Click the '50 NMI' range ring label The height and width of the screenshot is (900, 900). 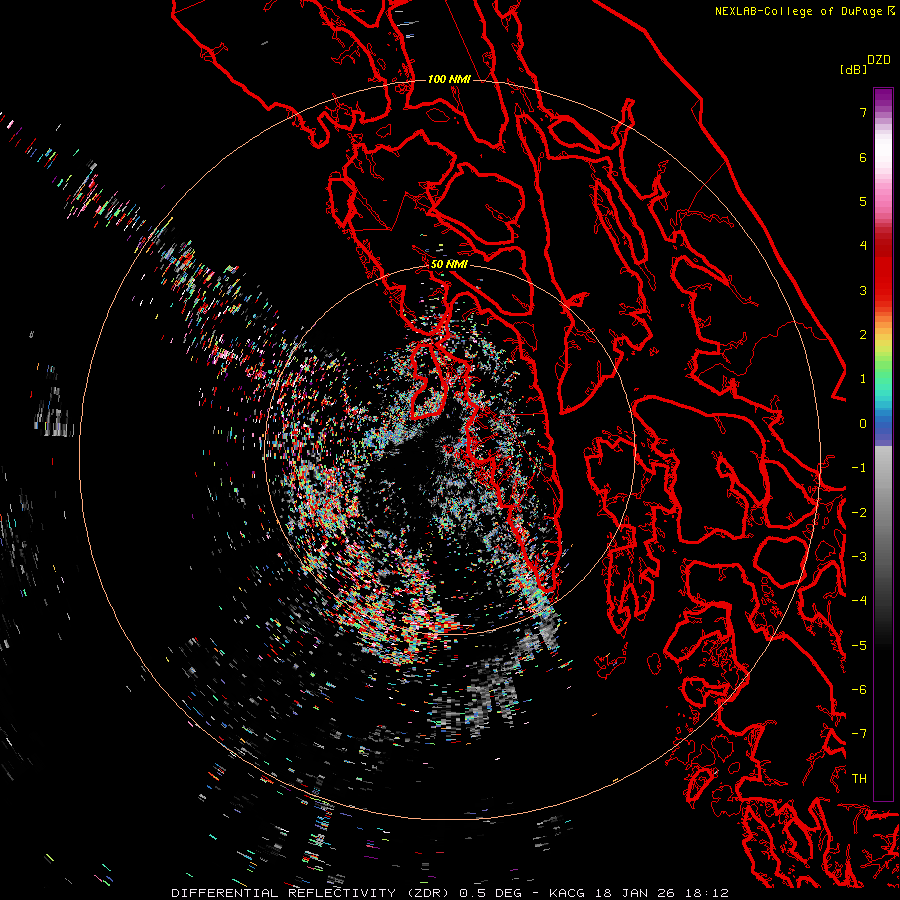[x=449, y=264]
